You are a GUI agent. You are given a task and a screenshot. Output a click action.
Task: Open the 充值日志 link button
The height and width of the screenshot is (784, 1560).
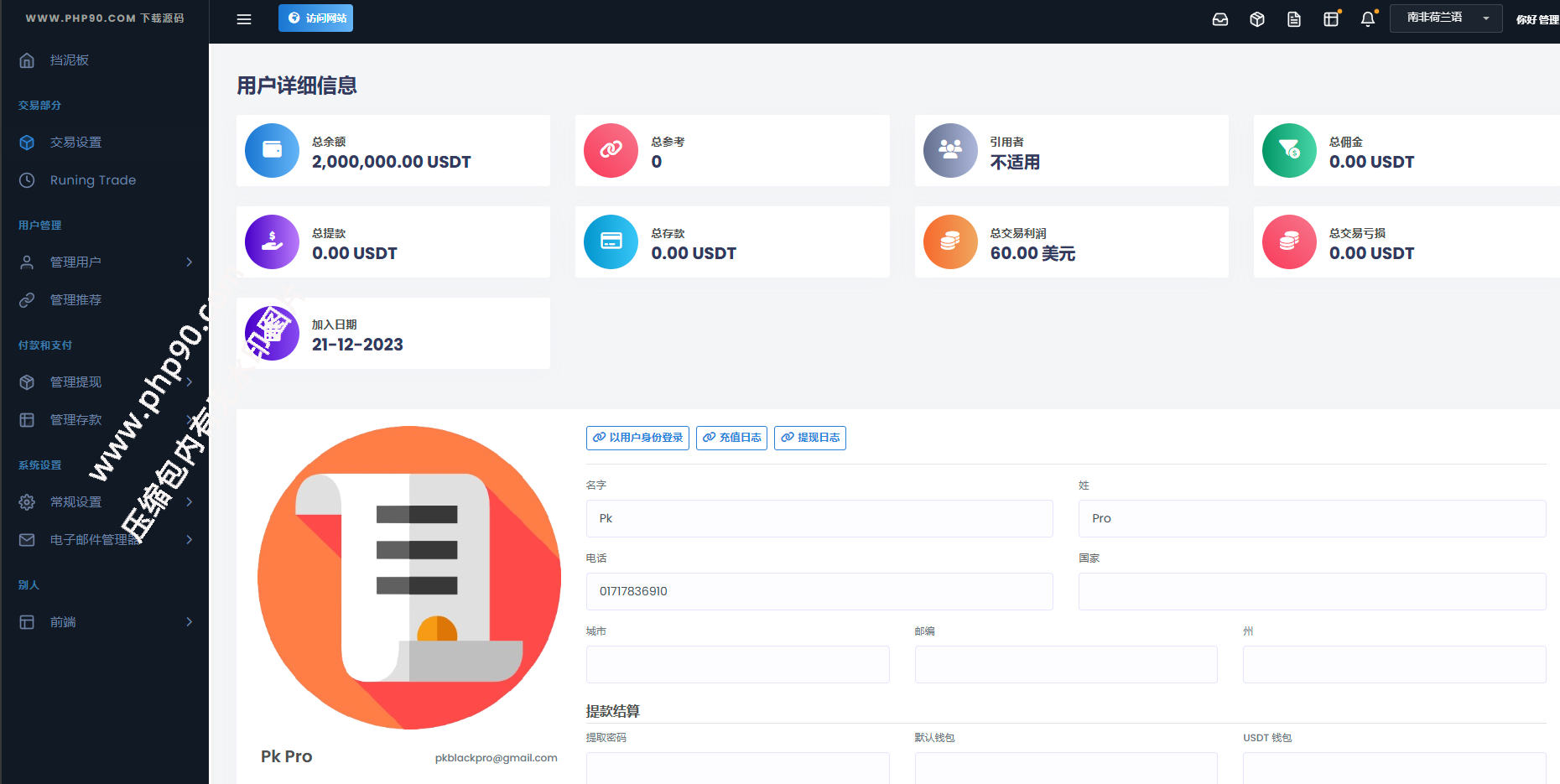pos(731,438)
